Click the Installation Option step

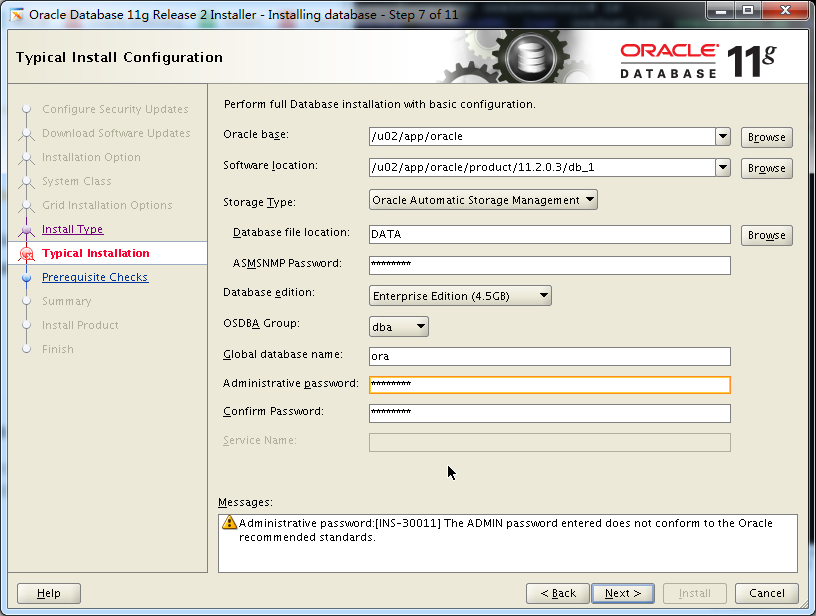(91, 157)
